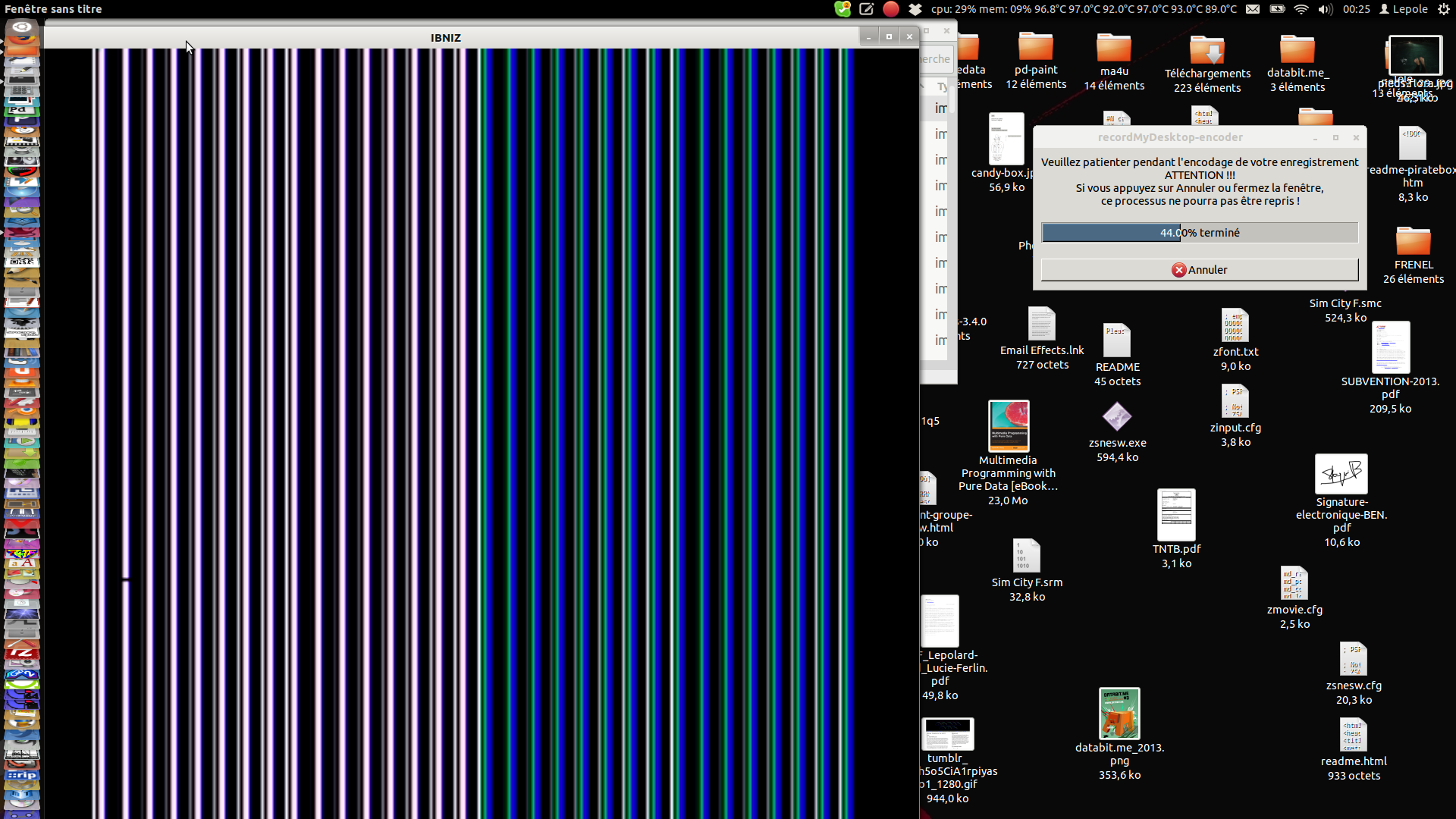Click the cpu and mem system monitor text
The width and height of the screenshot is (1456, 819).
[x=1084, y=9]
